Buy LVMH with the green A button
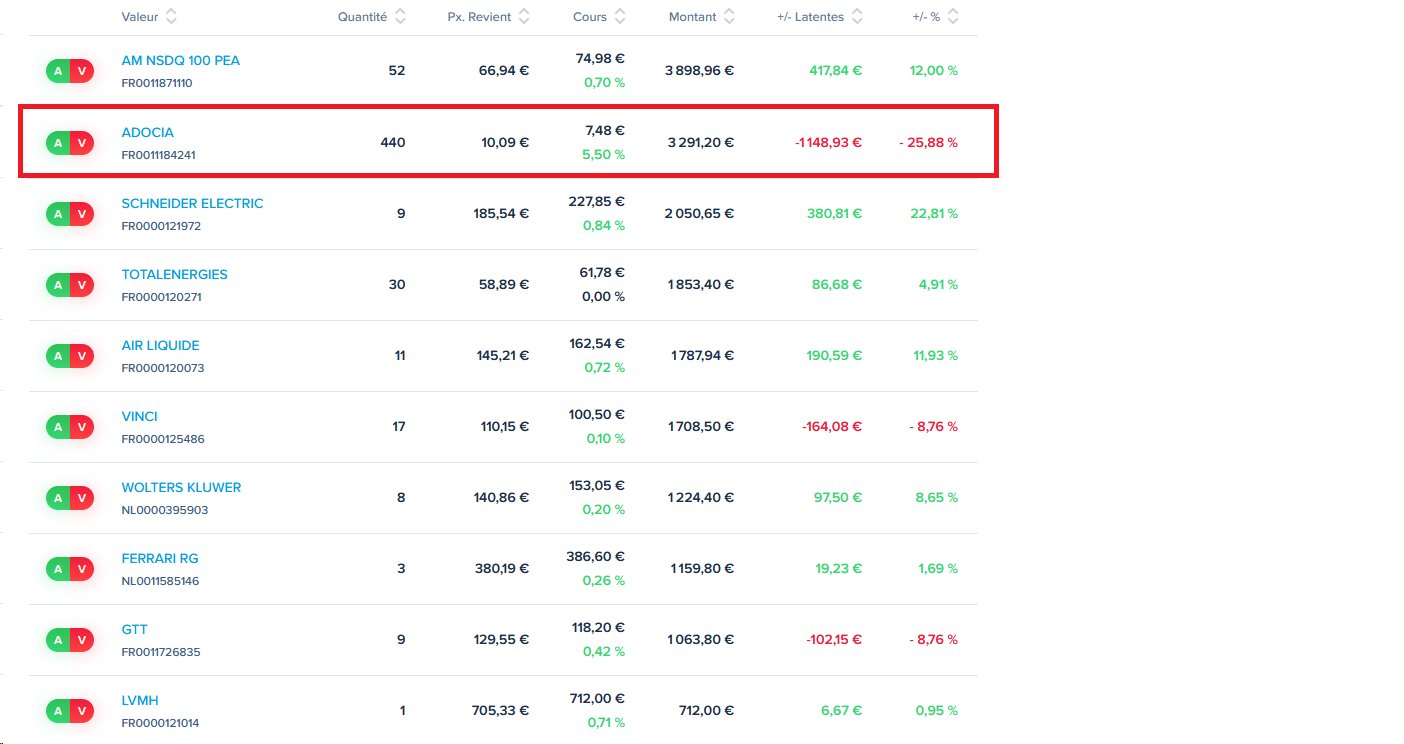The width and height of the screenshot is (1404, 744). point(58,711)
